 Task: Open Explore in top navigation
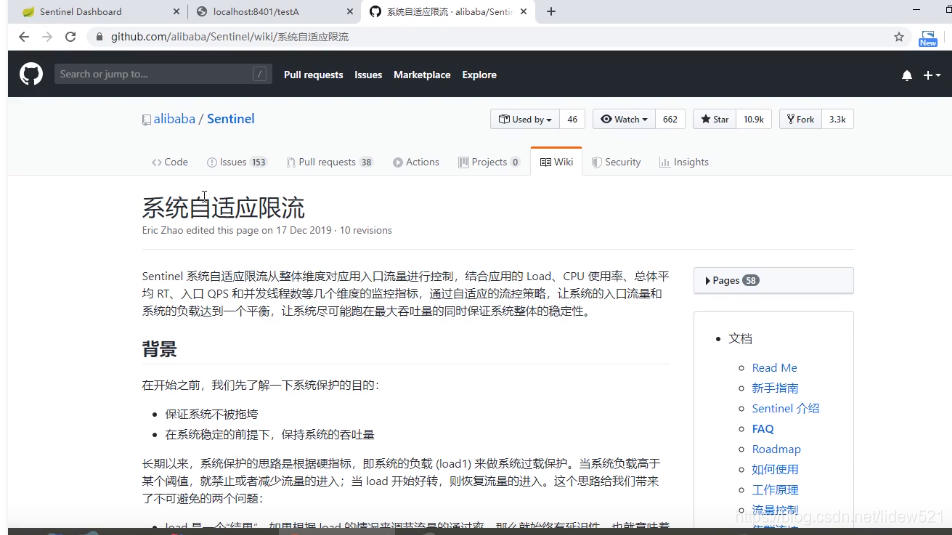point(479,75)
